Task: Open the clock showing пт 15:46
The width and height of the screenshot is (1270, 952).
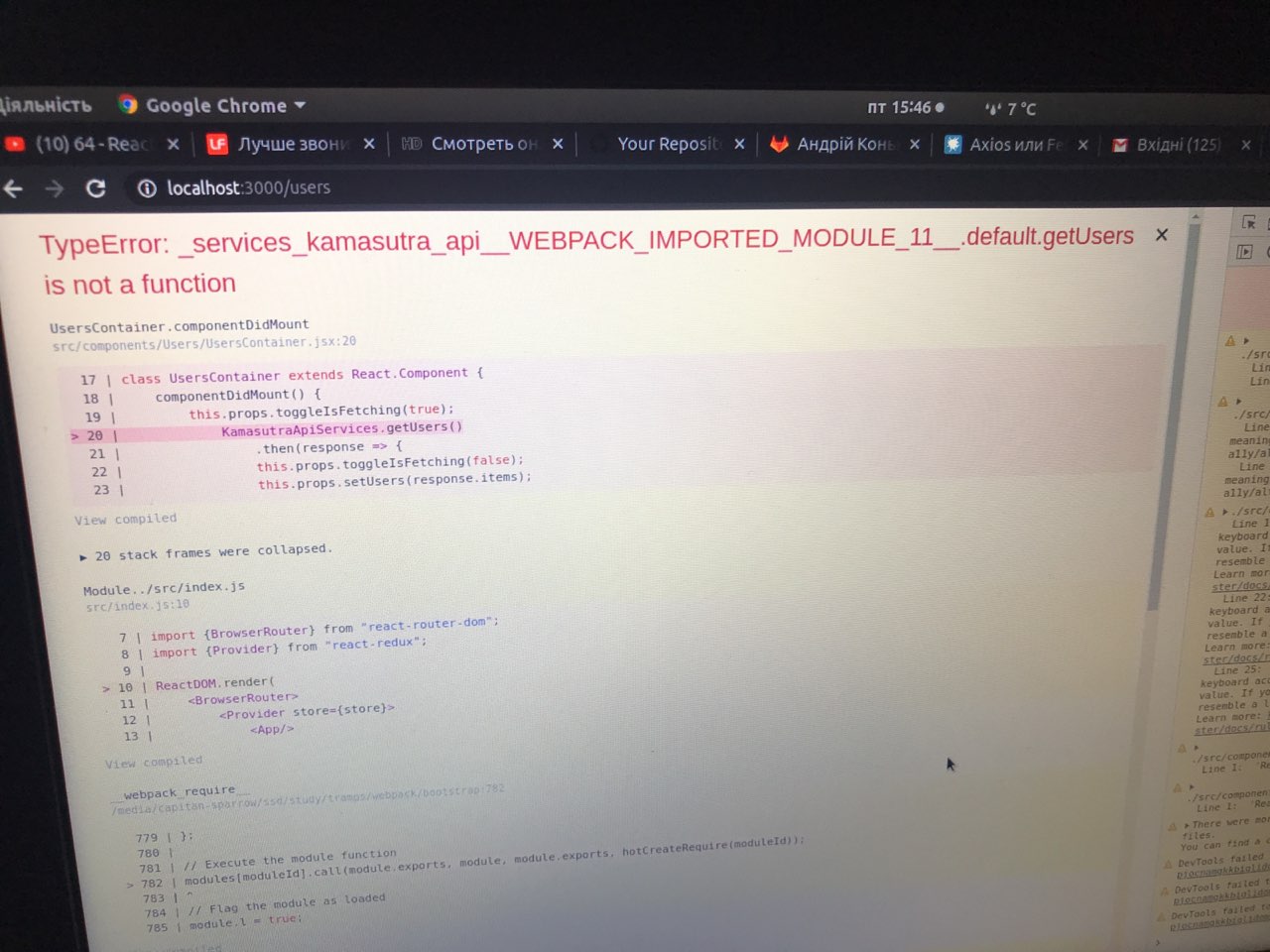Action: [x=900, y=107]
